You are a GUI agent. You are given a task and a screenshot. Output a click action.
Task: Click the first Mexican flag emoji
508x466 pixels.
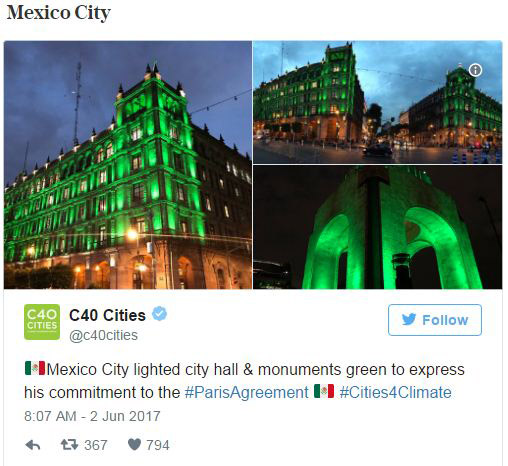35,368
